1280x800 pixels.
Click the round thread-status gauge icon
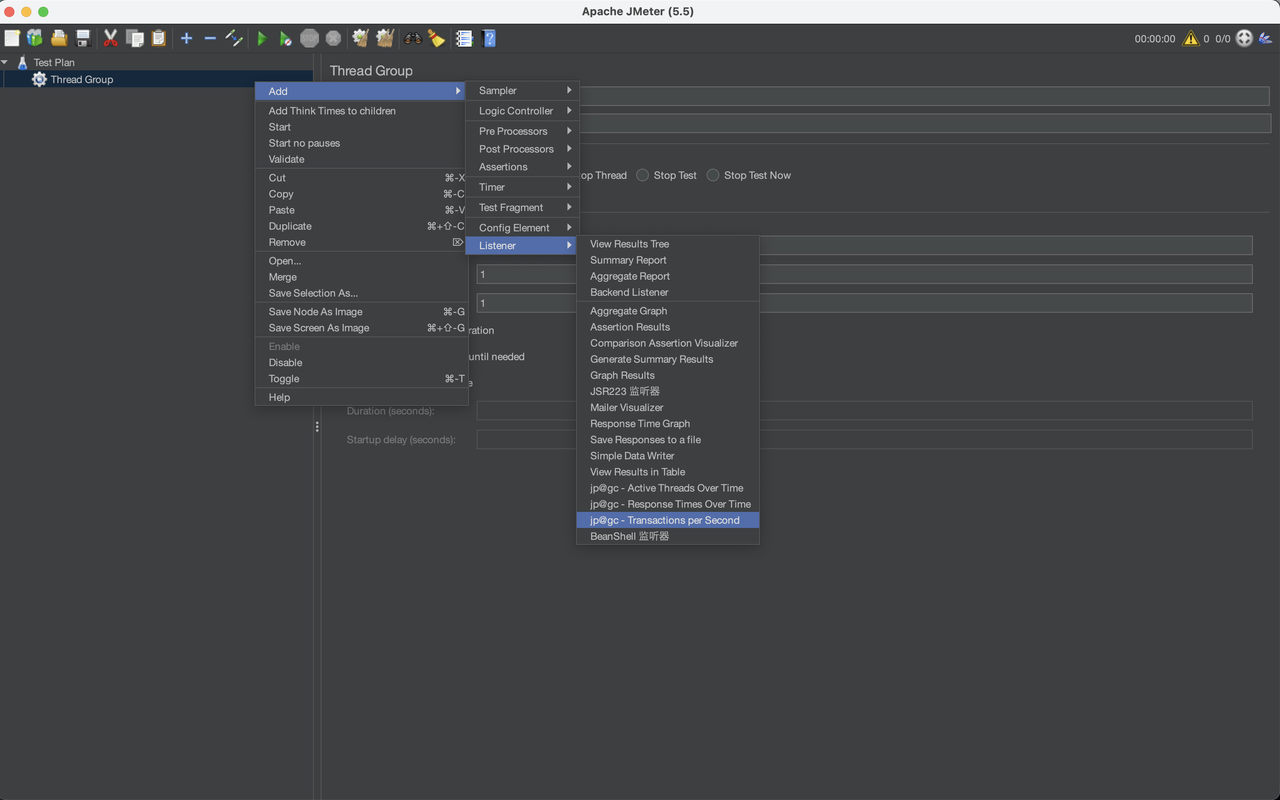(x=1244, y=38)
